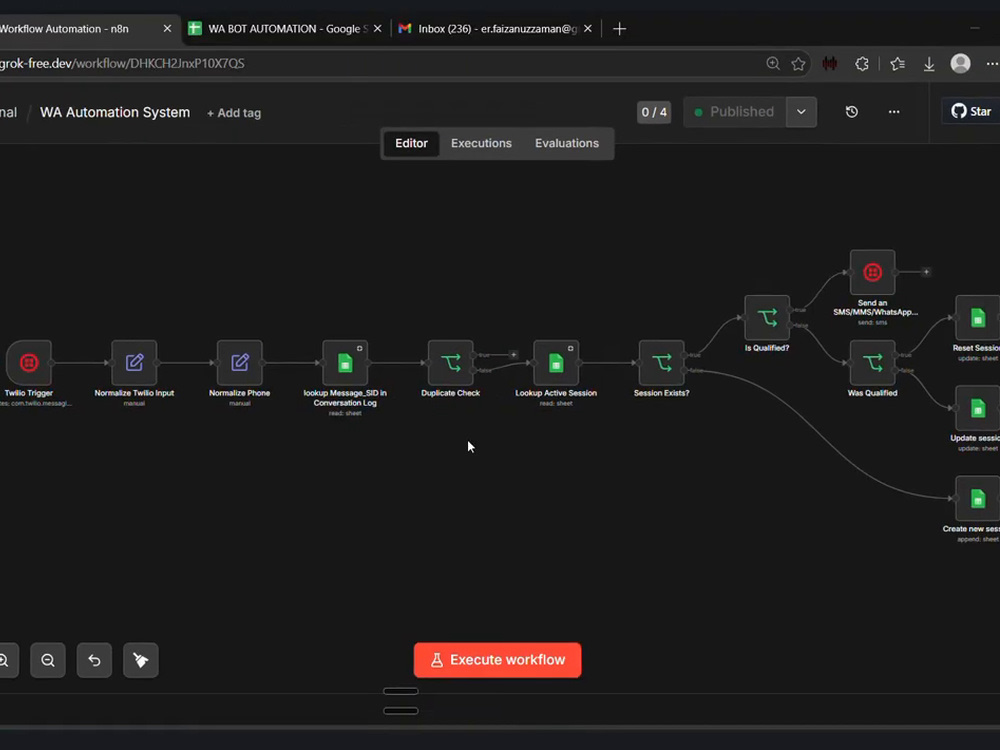
Task: Open the browser extensions puzzle icon
Action: coord(862,63)
